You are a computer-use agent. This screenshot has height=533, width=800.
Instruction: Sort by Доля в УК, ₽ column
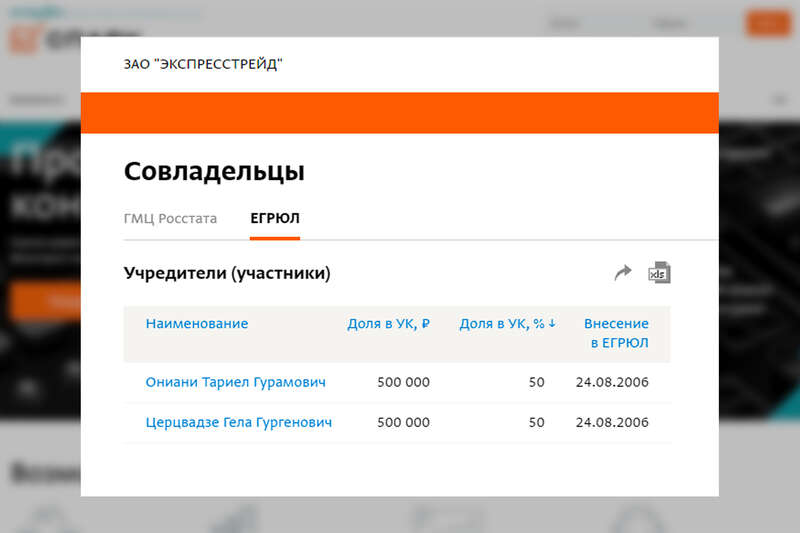click(388, 324)
